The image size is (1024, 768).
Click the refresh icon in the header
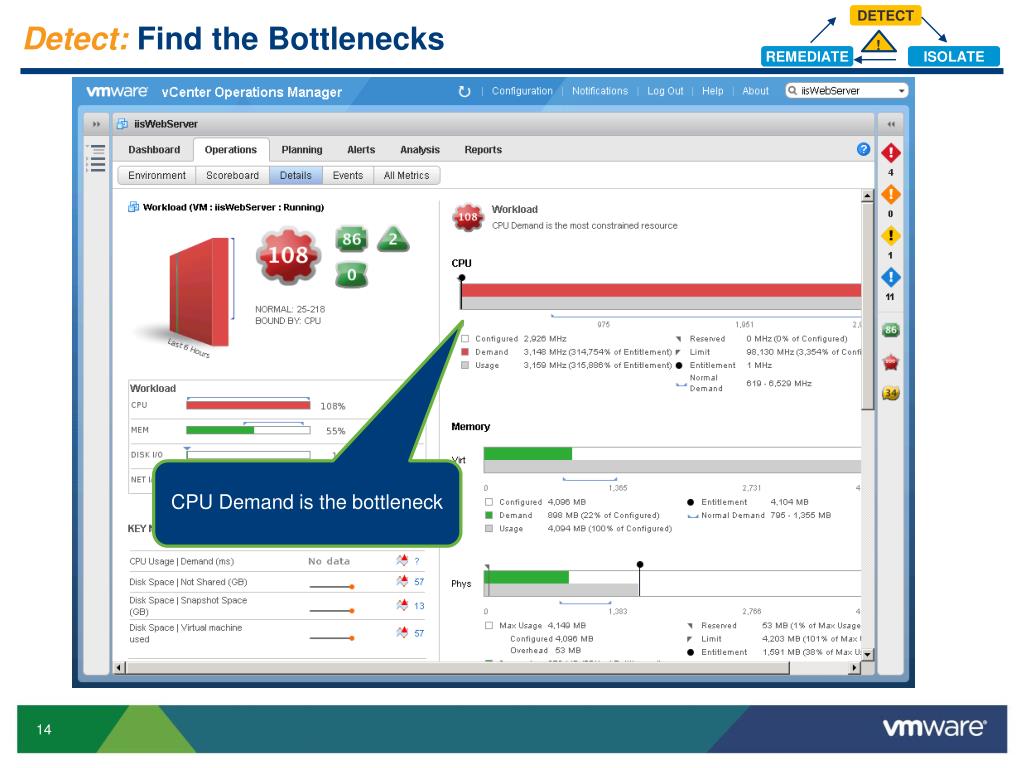[464, 91]
